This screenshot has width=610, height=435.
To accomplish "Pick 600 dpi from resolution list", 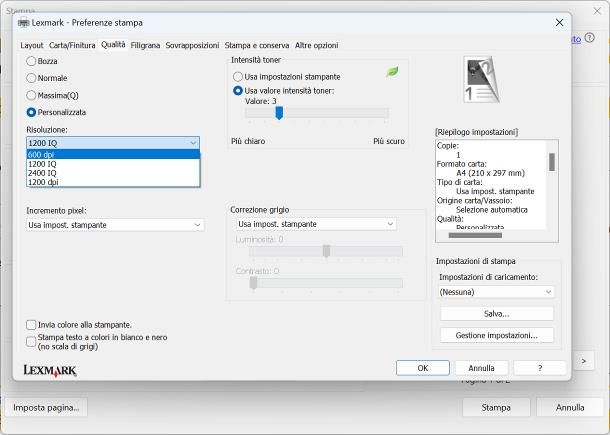I will 113,154.
